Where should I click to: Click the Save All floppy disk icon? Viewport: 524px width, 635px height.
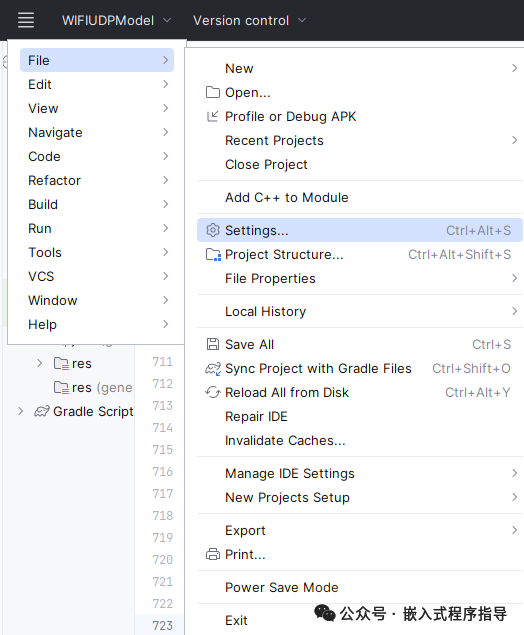pyautogui.click(x=213, y=344)
